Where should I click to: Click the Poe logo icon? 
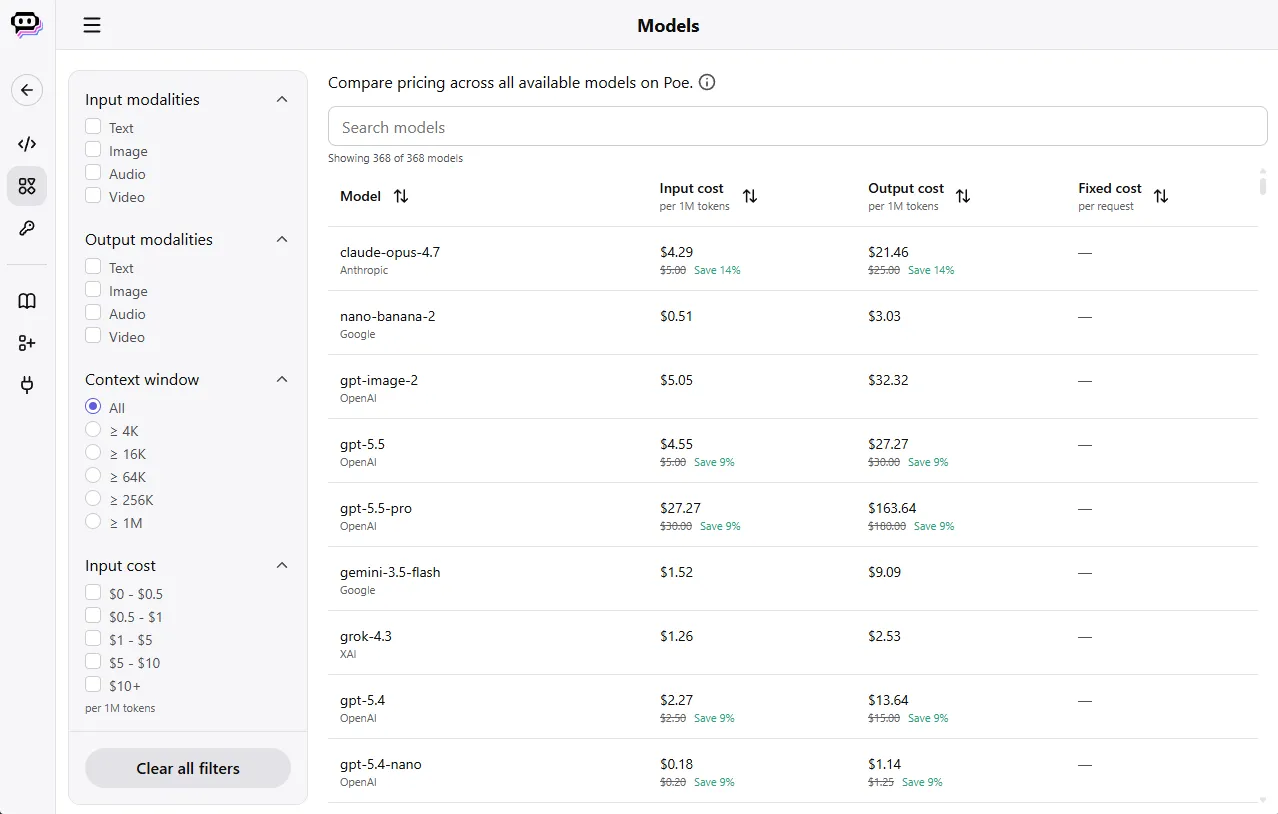pos(27,25)
